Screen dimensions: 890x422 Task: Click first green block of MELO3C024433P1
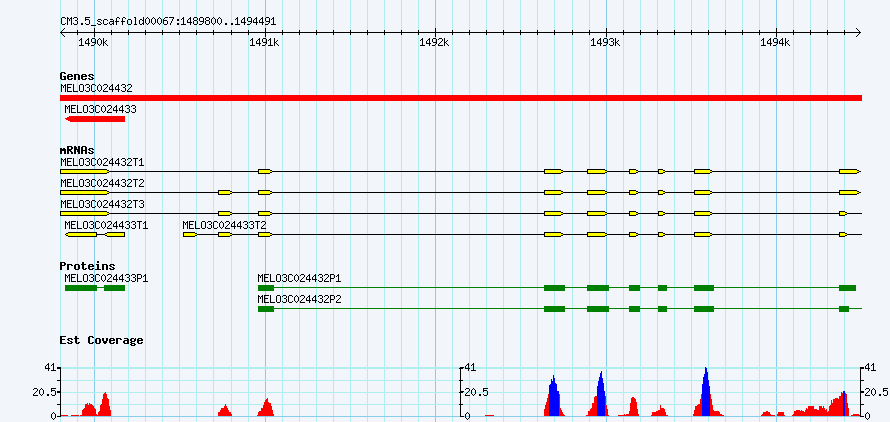click(x=81, y=288)
